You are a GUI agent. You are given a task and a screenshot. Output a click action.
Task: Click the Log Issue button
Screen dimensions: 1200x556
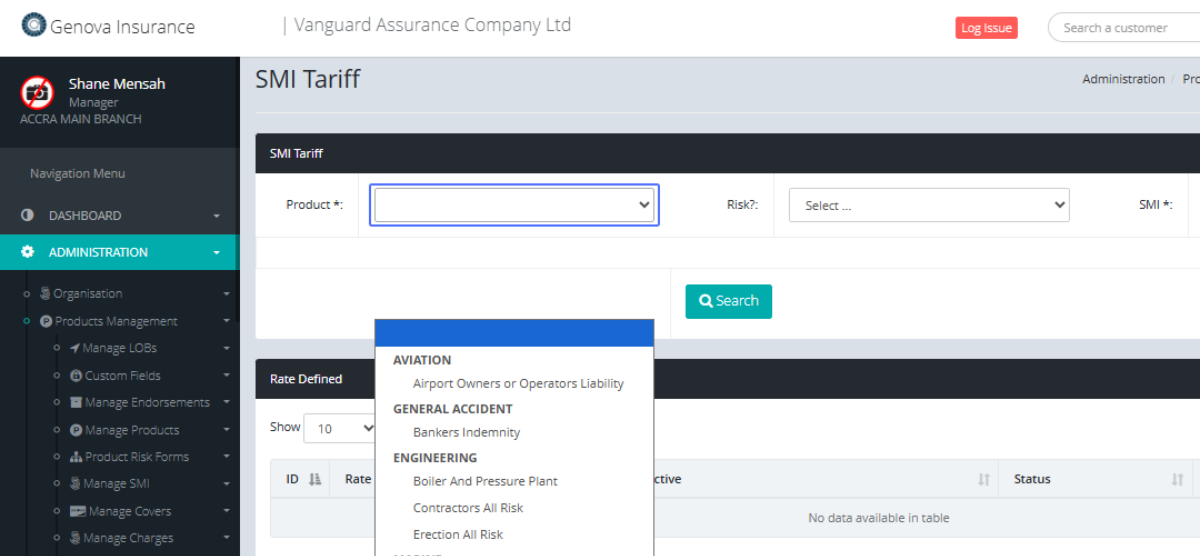[x=985, y=28]
